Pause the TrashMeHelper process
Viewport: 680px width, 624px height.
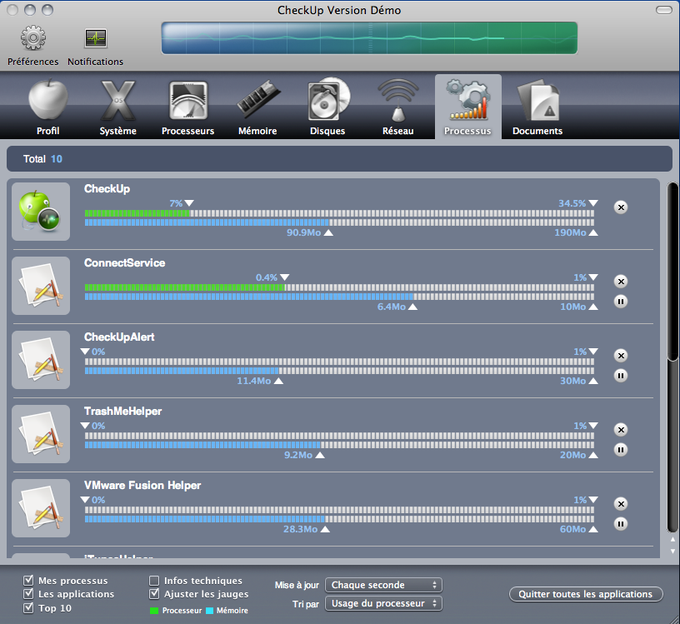[621, 450]
